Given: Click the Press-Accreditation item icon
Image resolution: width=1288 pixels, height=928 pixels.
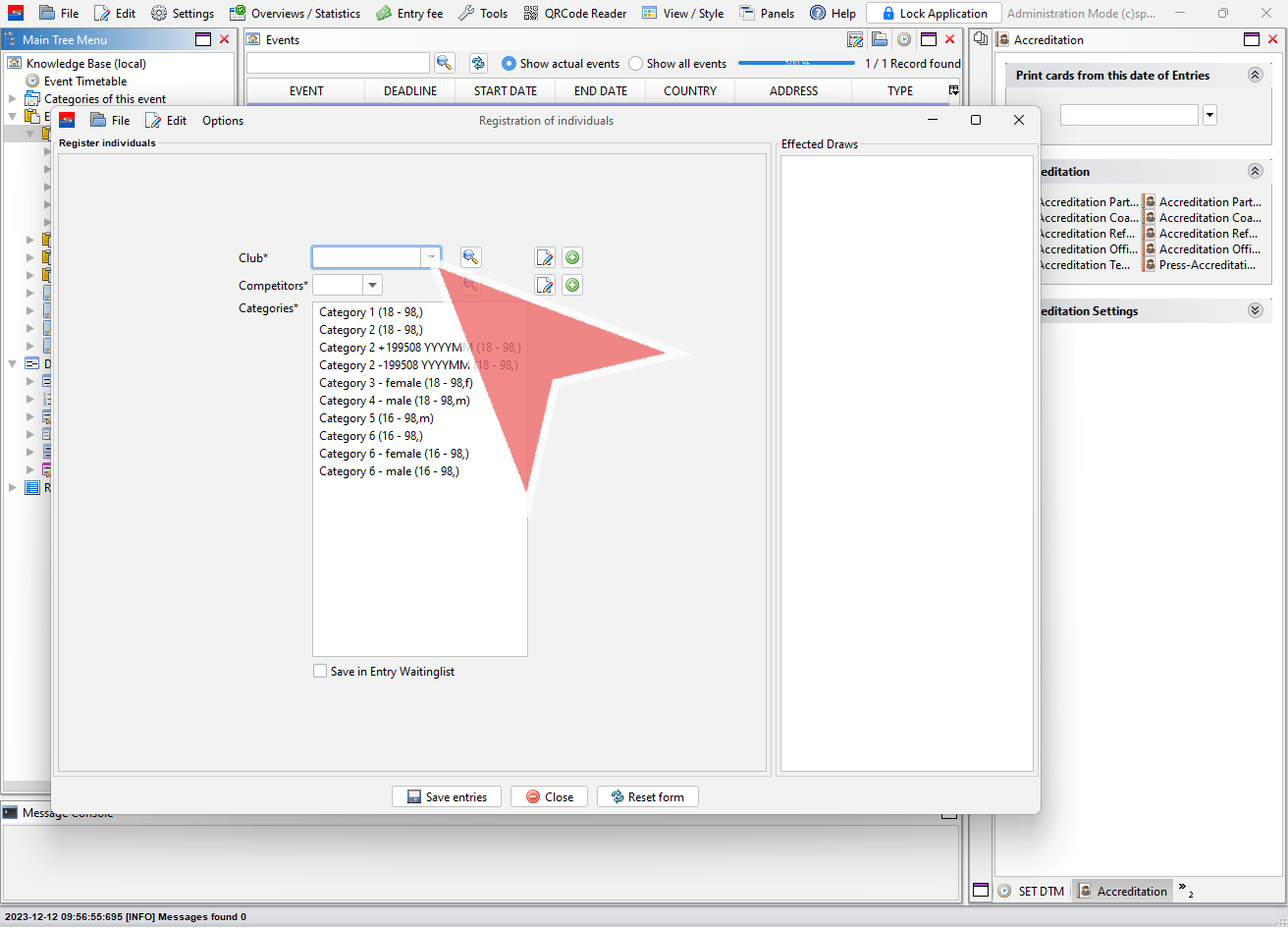Looking at the screenshot, I should pos(1150,265).
